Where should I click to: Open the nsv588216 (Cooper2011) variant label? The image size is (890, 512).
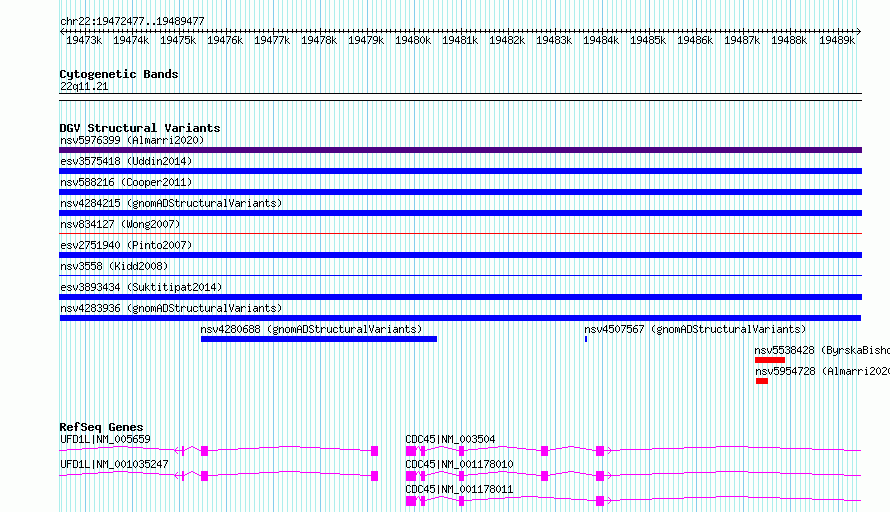[x=126, y=182]
